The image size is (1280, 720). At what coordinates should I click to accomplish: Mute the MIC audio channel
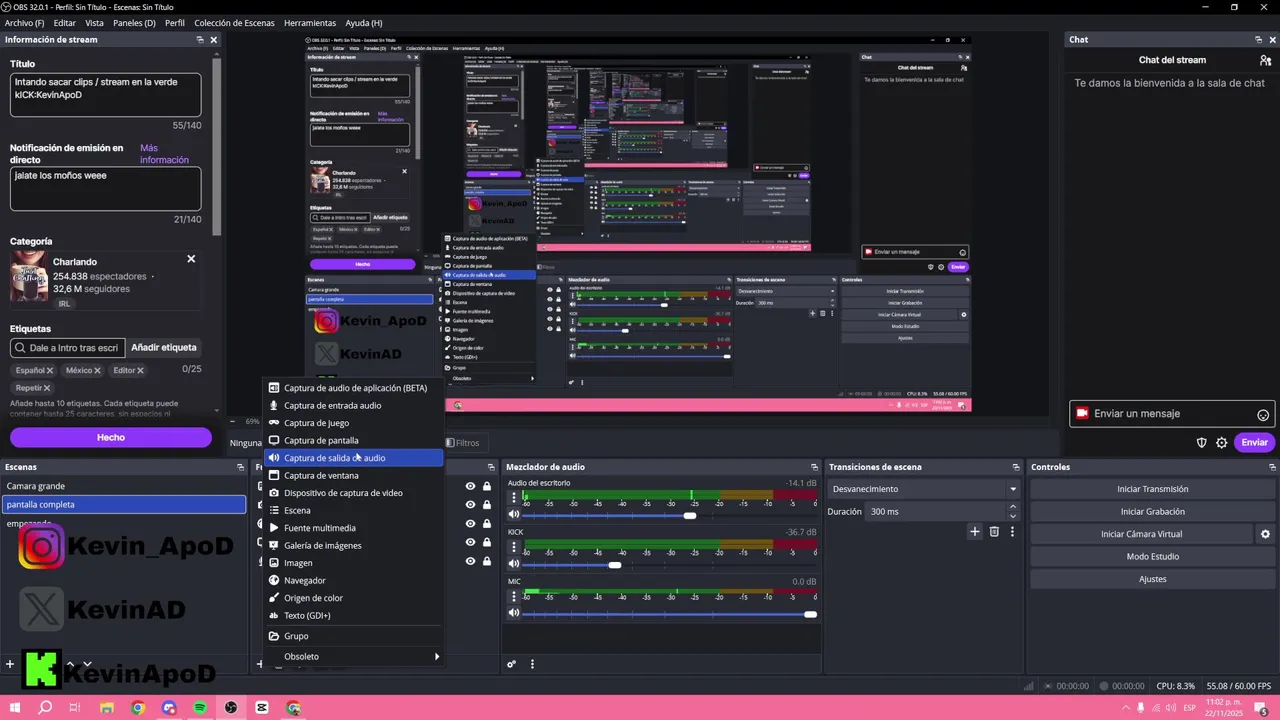(x=514, y=613)
